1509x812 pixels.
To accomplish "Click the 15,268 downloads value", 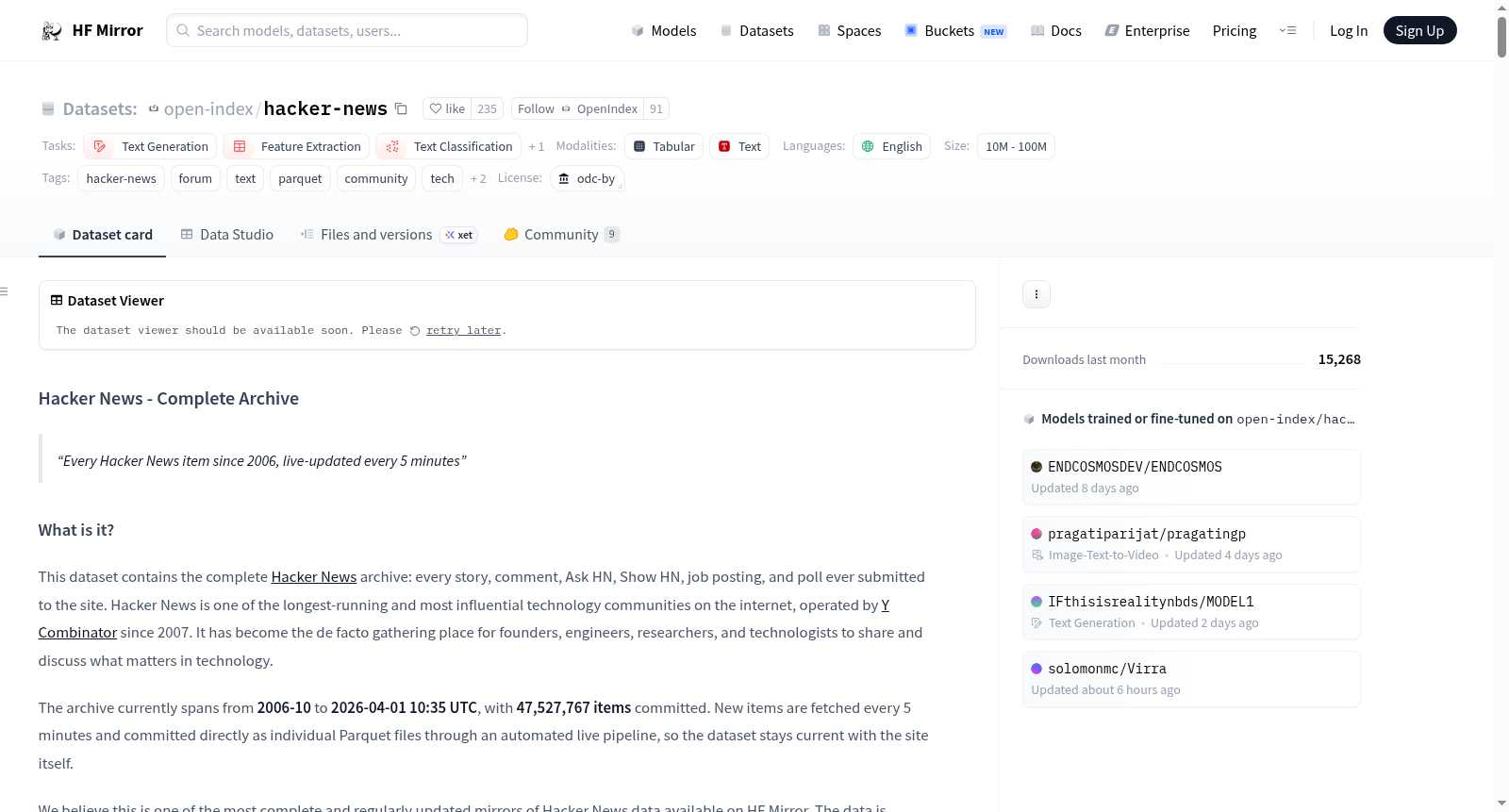I will click(x=1339, y=359).
